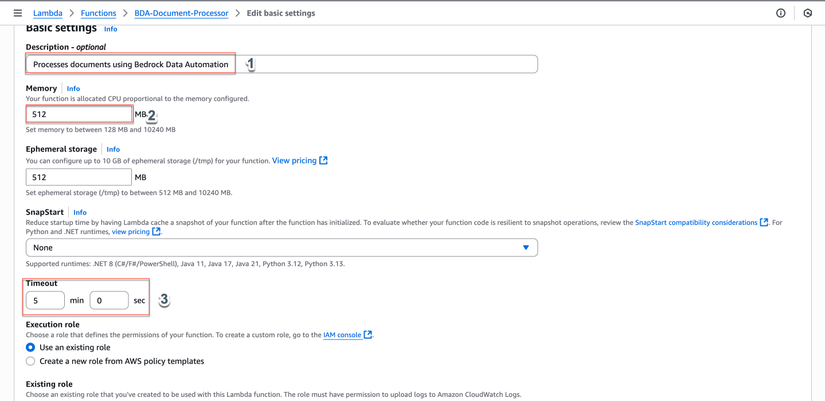Screen dimensions: 825x401
Task: Open the Memory Info link
Action: click(x=73, y=89)
